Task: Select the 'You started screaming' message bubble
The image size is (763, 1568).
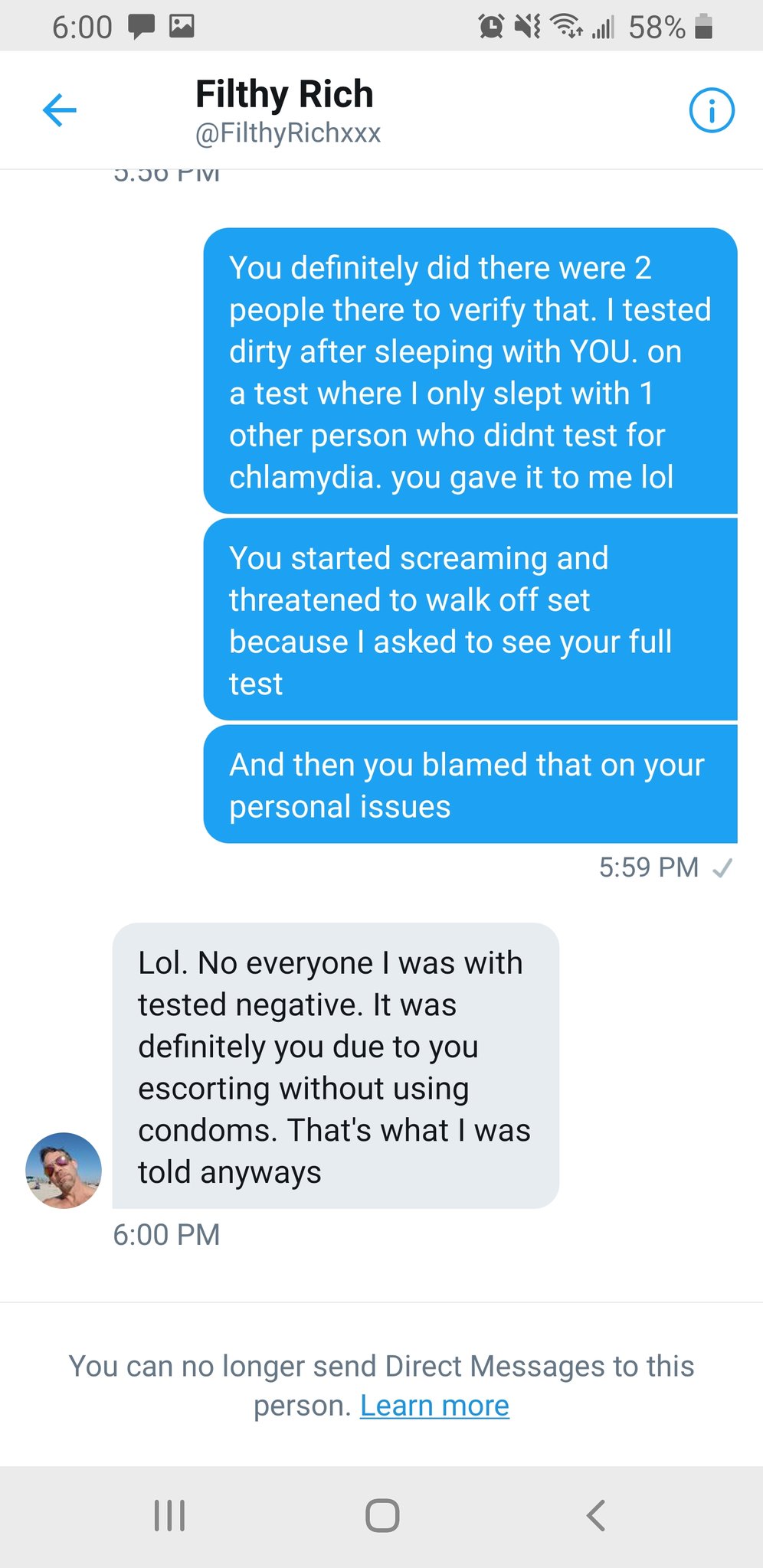Action: coord(470,620)
